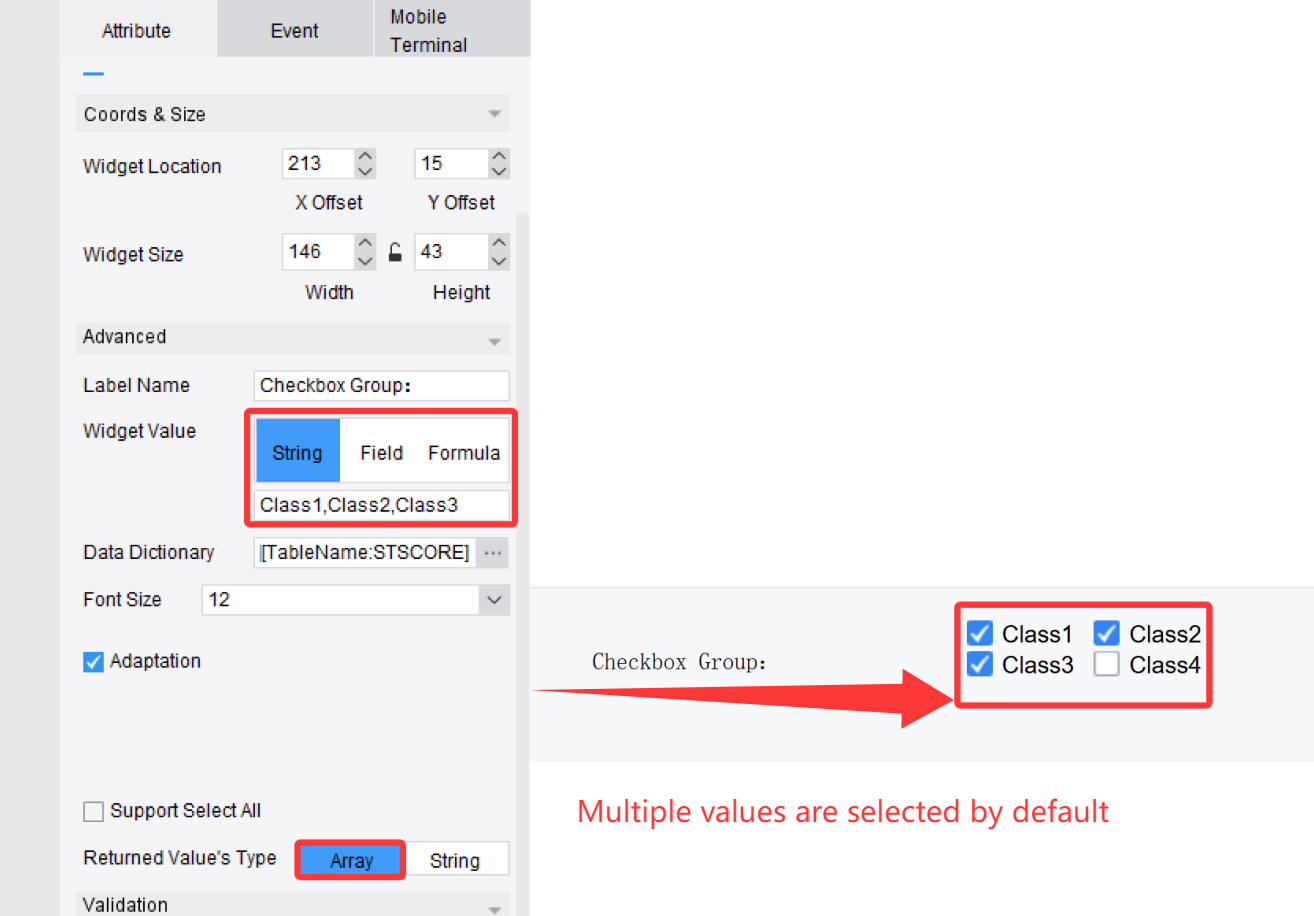Increase the widget Height value

coord(499,244)
